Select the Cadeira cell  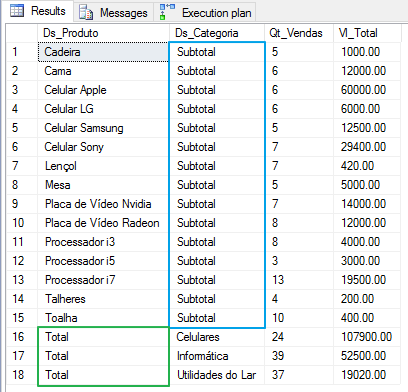[103, 52]
